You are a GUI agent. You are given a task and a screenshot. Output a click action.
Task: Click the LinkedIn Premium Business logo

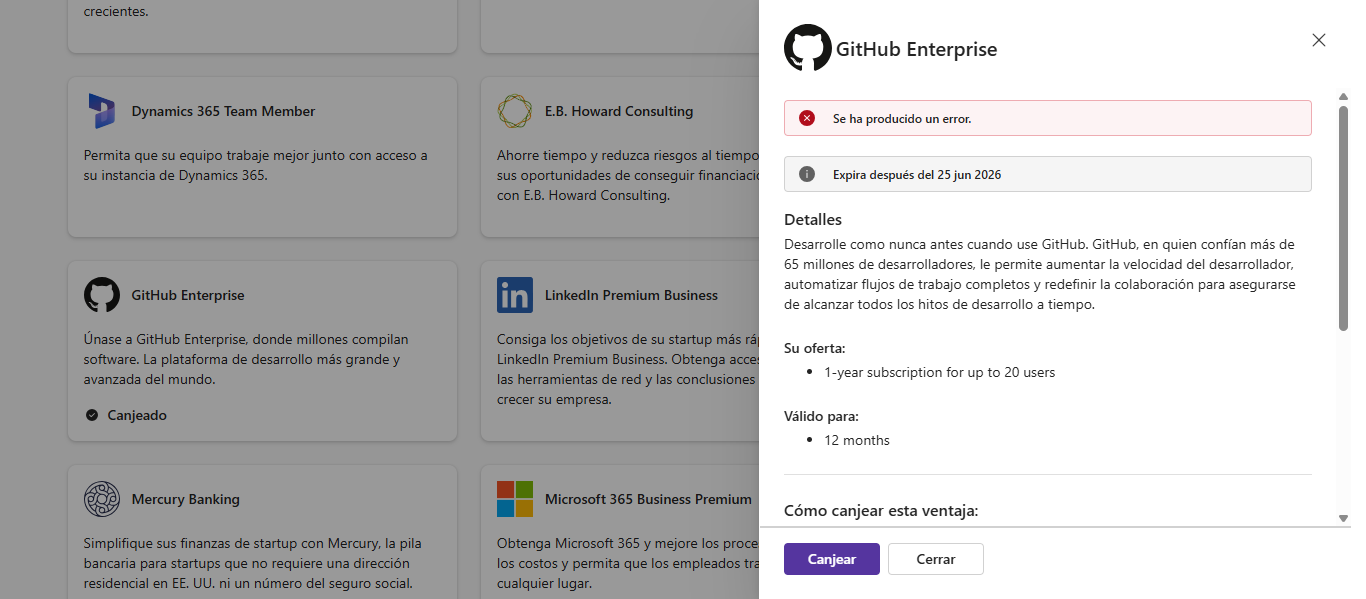click(515, 295)
